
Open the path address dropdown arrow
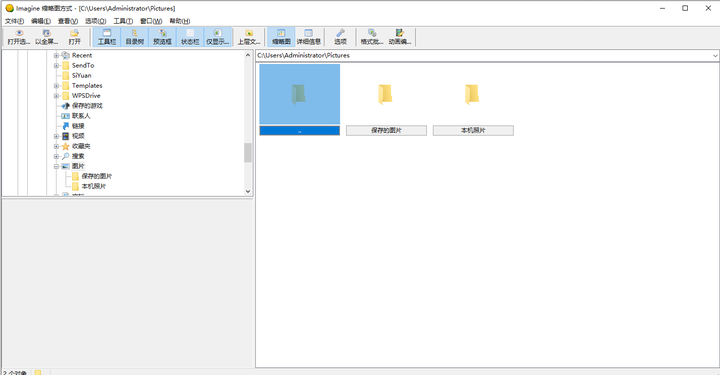click(x=714, y=56)
